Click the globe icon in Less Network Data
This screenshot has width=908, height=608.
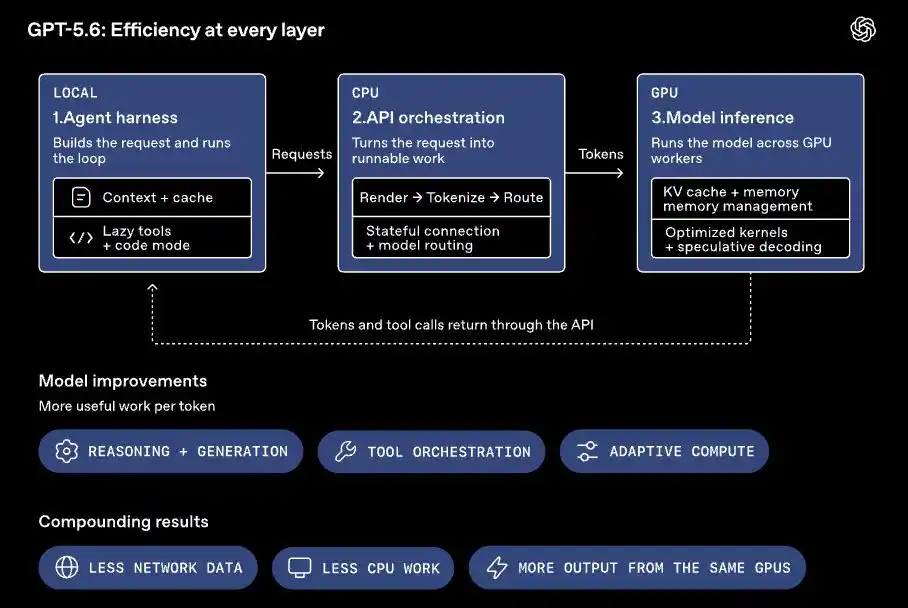click(x=67, y=567)
